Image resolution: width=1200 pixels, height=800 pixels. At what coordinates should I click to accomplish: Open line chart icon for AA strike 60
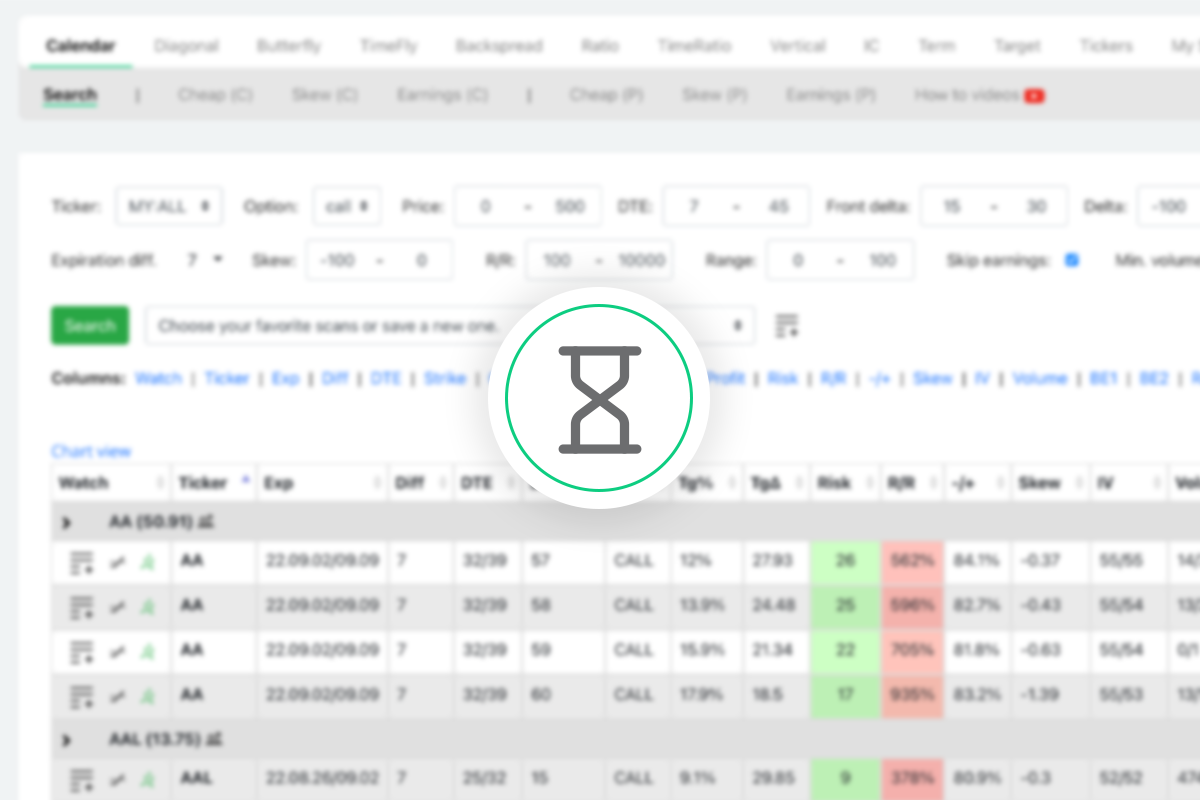coord(118,695)
